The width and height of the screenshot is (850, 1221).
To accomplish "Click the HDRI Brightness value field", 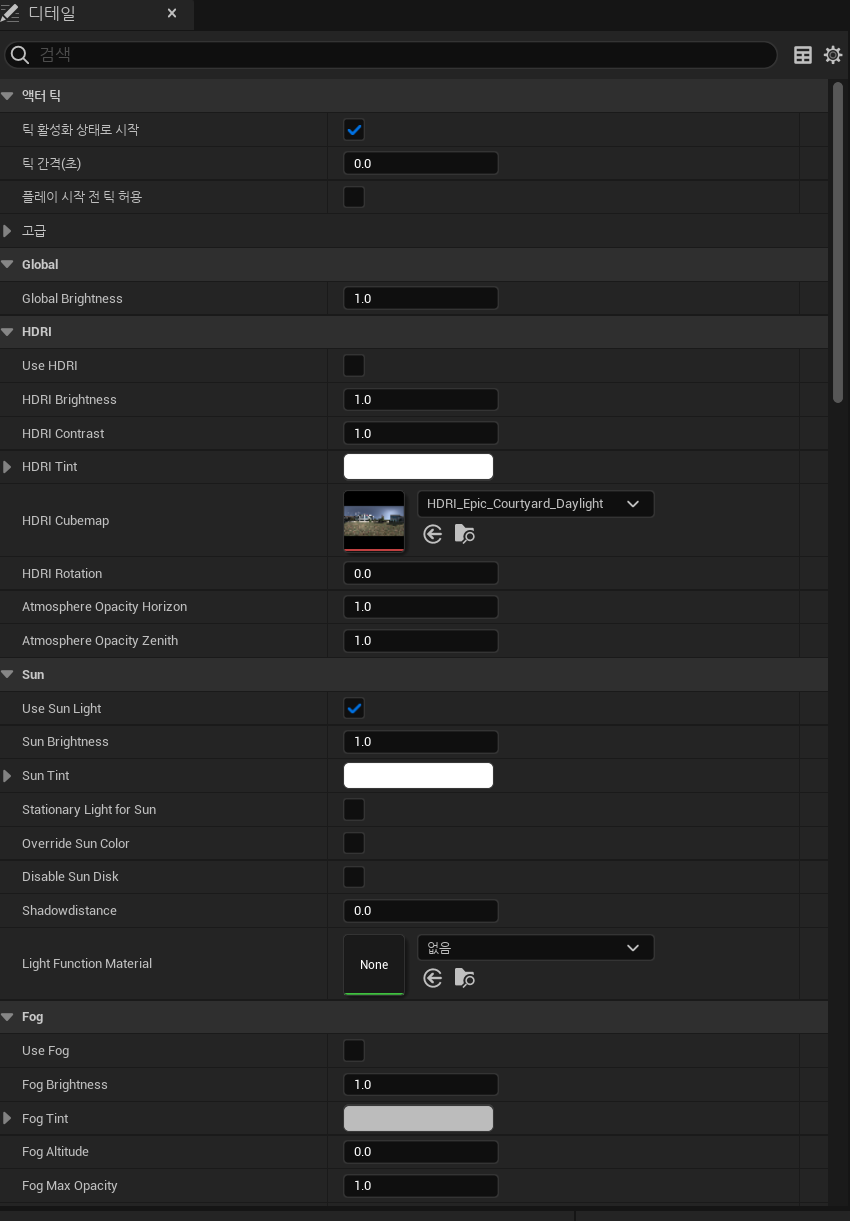I will point(421,400).
